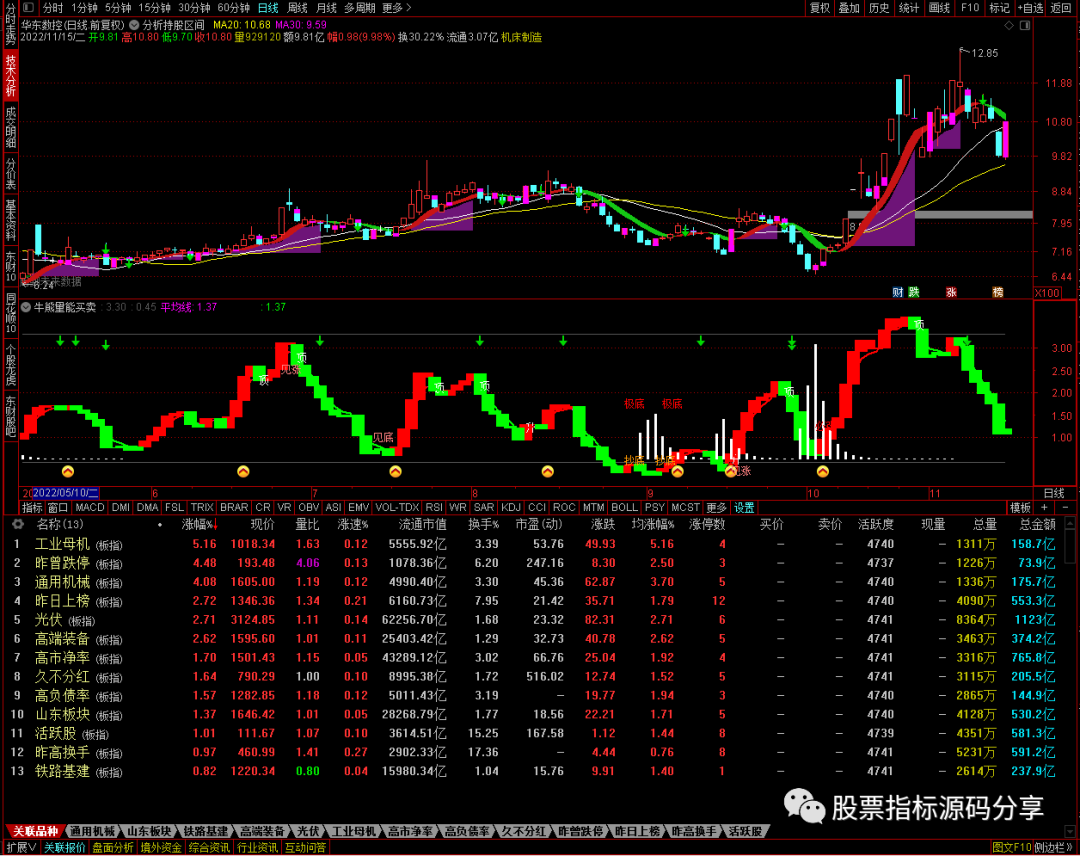This screenshot has width=1080, height=856.
Task: Open the 盘面分析 tab
Action: click(x=113, y=848)
